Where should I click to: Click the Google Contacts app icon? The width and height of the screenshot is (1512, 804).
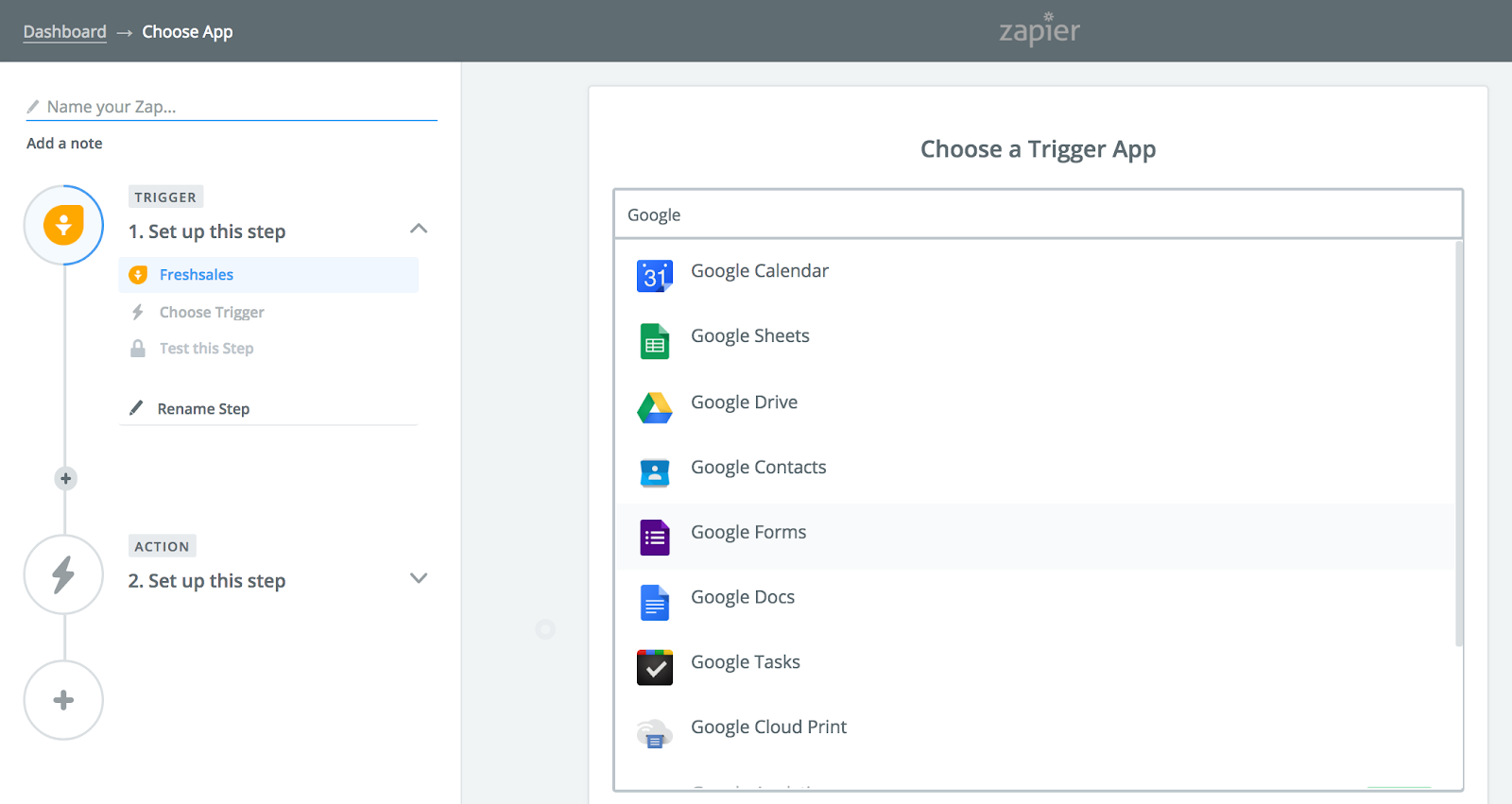[x=655, y=472]
